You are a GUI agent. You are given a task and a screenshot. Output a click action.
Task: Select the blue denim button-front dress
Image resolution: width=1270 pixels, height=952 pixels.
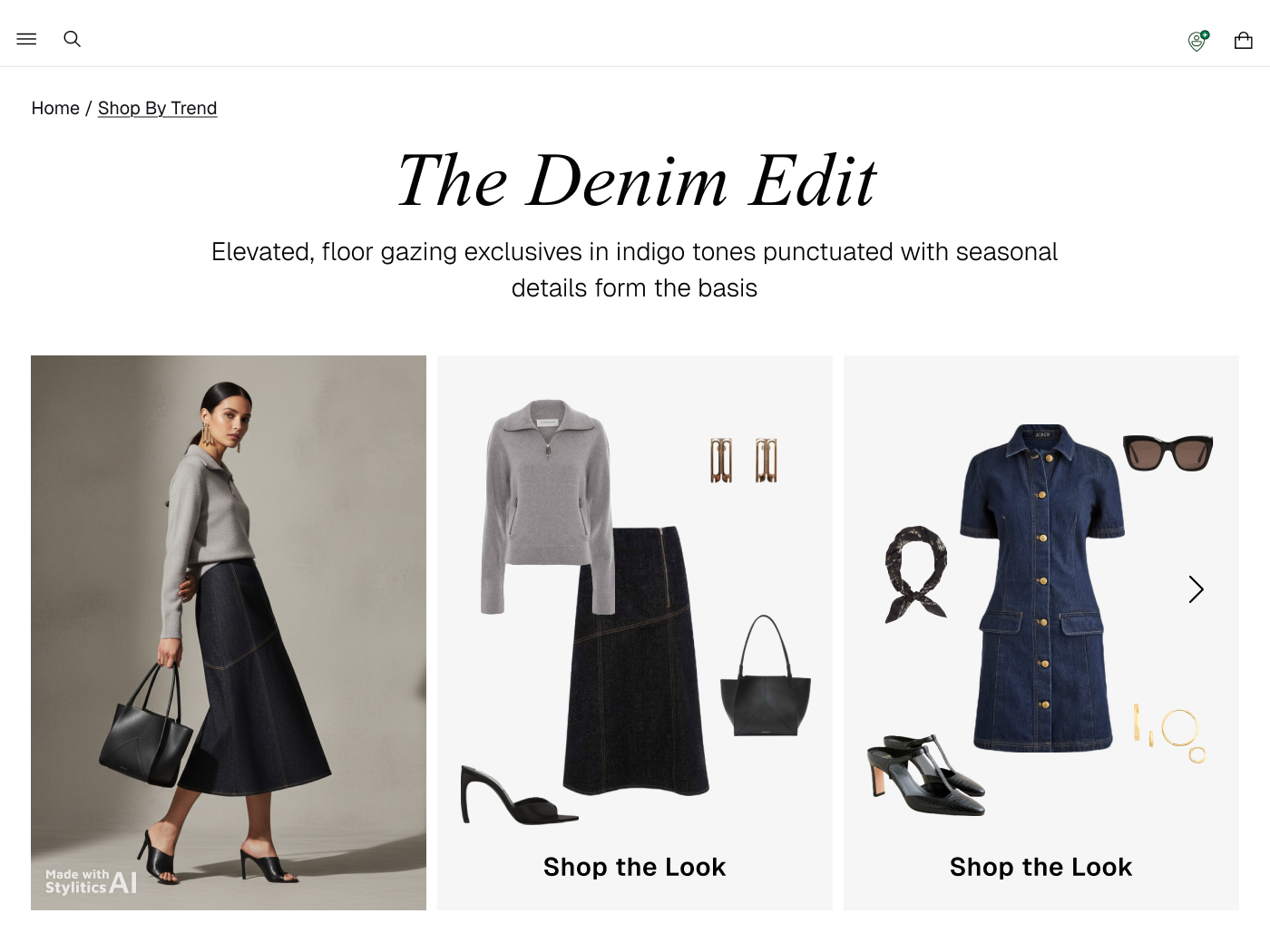tap(1042, 588)
